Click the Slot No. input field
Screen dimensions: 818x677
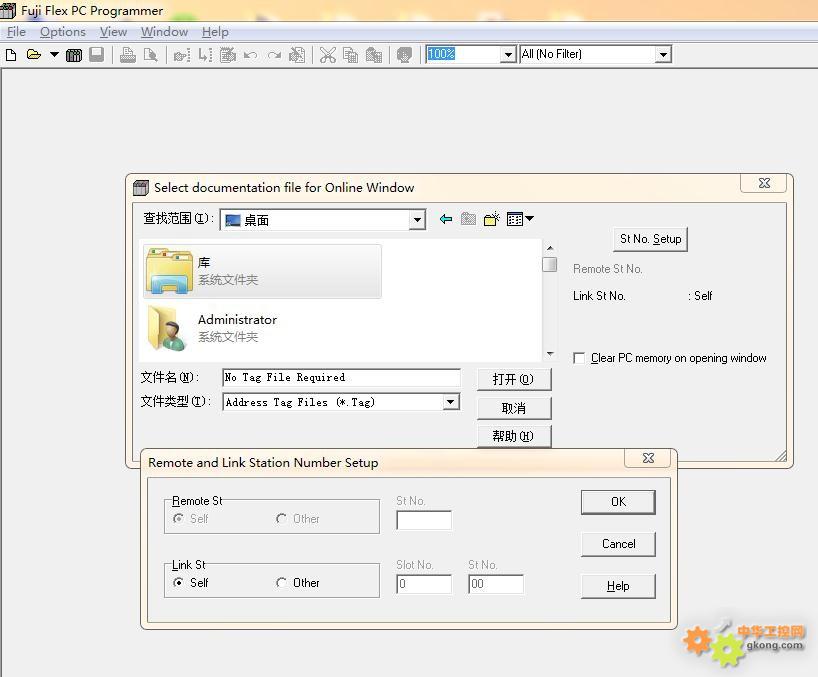click(424, 584)
